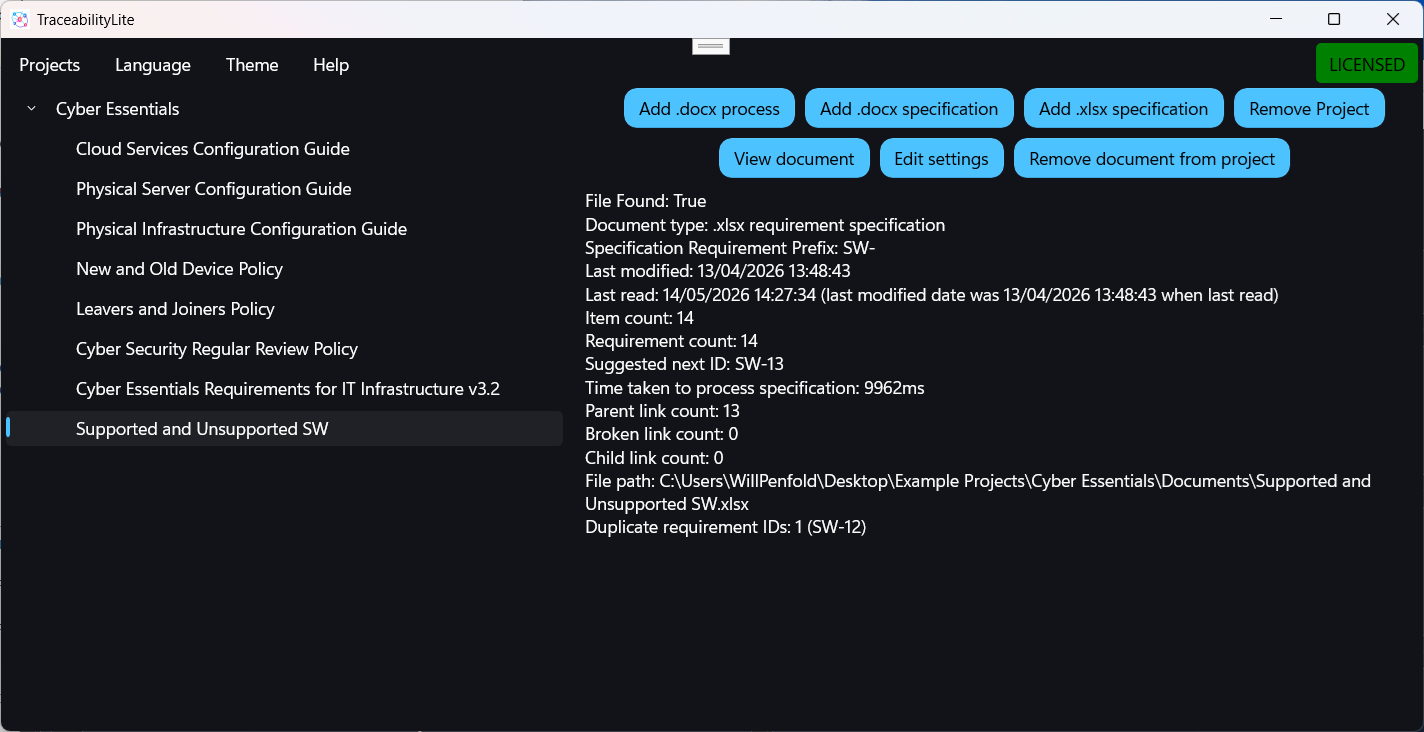Click the green LICENSED badge
Viewport: 1424px width, 732px height.
coord(1367,64)
